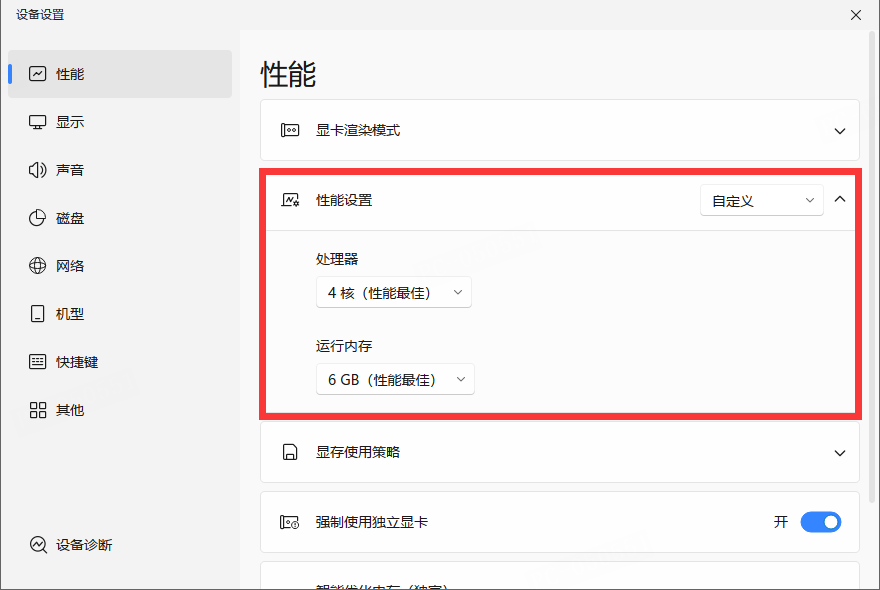
Task: Click the 性能 chart icon in sidebar
Action: coord(38,74)
